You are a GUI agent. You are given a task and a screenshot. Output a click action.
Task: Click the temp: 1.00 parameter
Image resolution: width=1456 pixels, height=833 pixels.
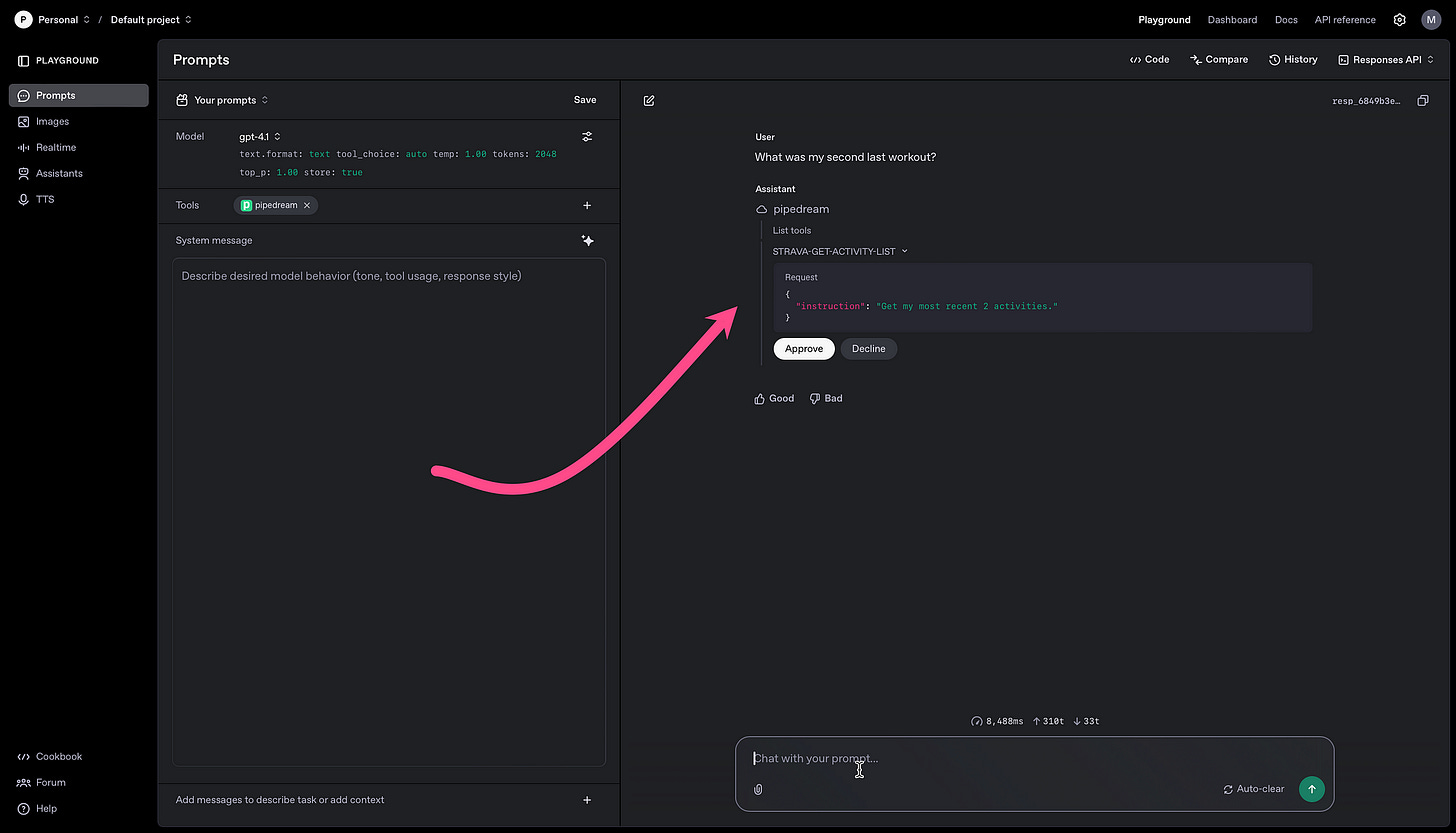[x=460, y=155]
